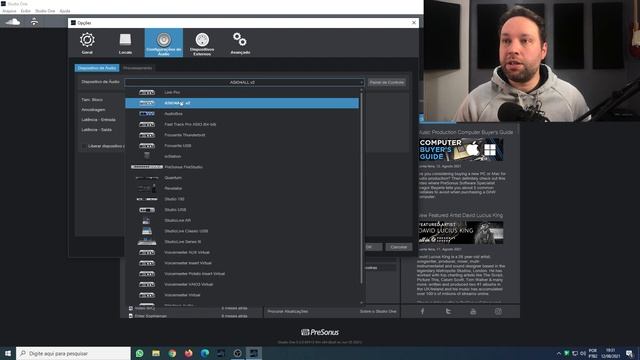Screen dimensions: 640x360
Task: Open the YouTube icon in news panel
Action: tap(473, 311)
